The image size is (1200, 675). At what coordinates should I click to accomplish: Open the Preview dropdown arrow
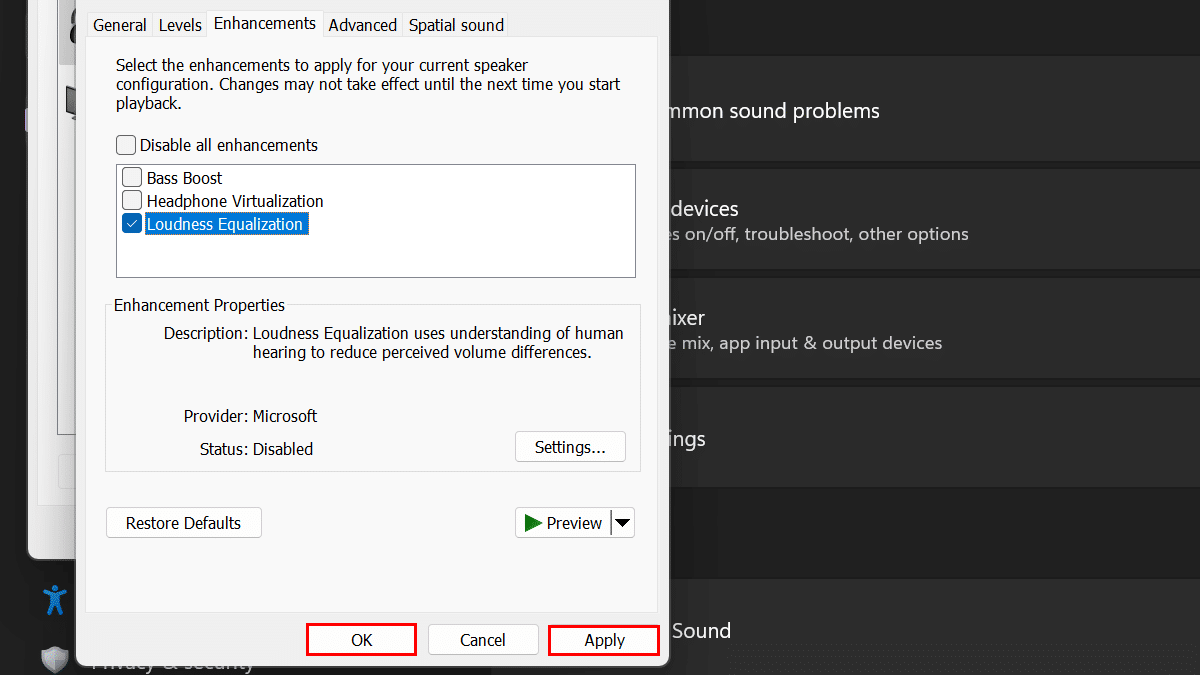coord(622,523)
